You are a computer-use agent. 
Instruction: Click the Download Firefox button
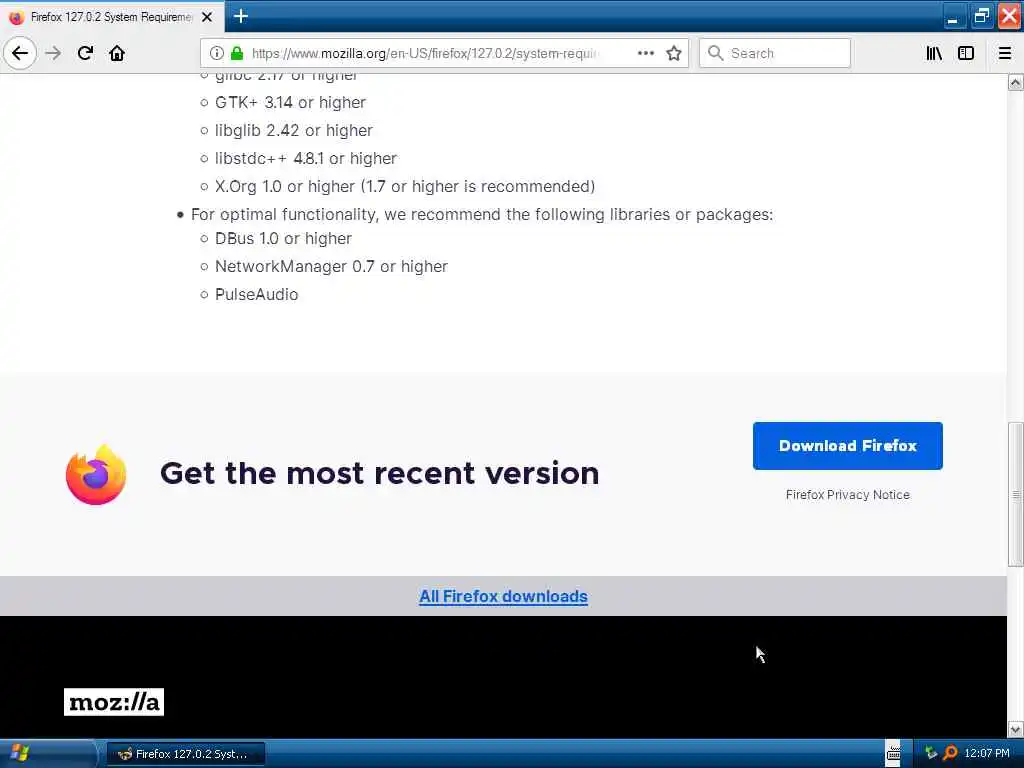pos(847,445)
